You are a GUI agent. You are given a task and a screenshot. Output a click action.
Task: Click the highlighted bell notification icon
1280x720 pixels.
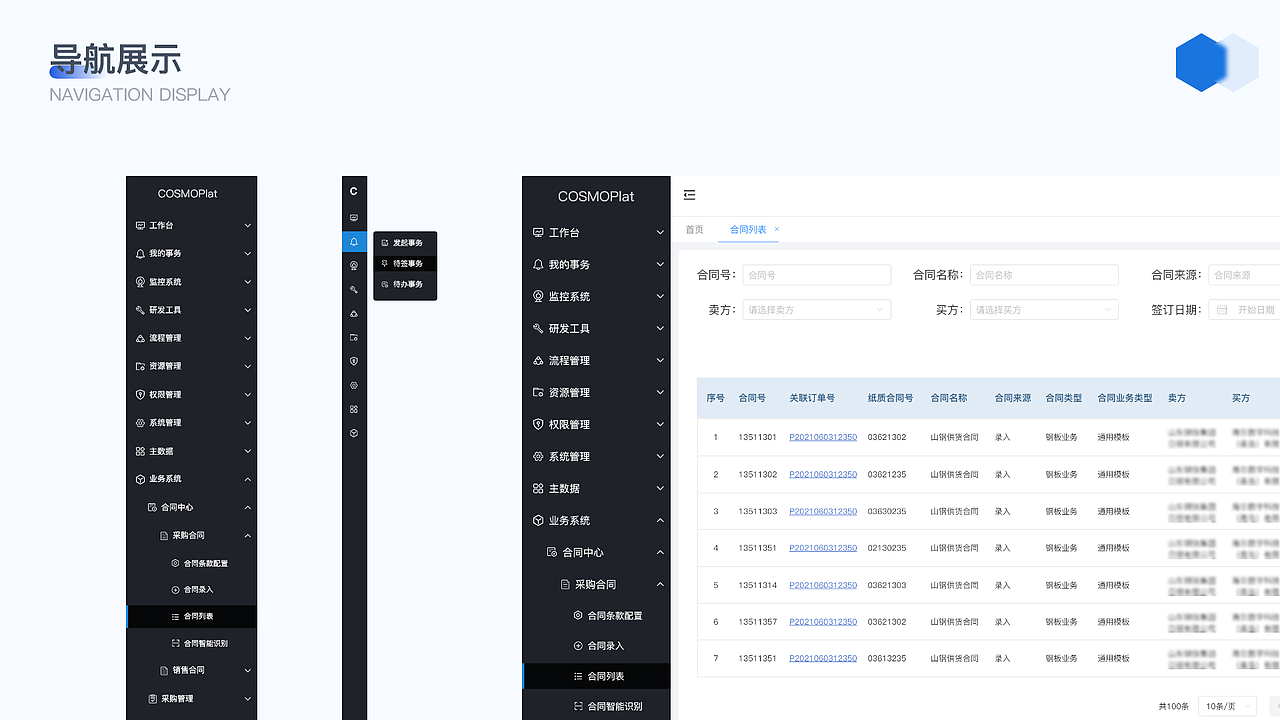(354, 241)
